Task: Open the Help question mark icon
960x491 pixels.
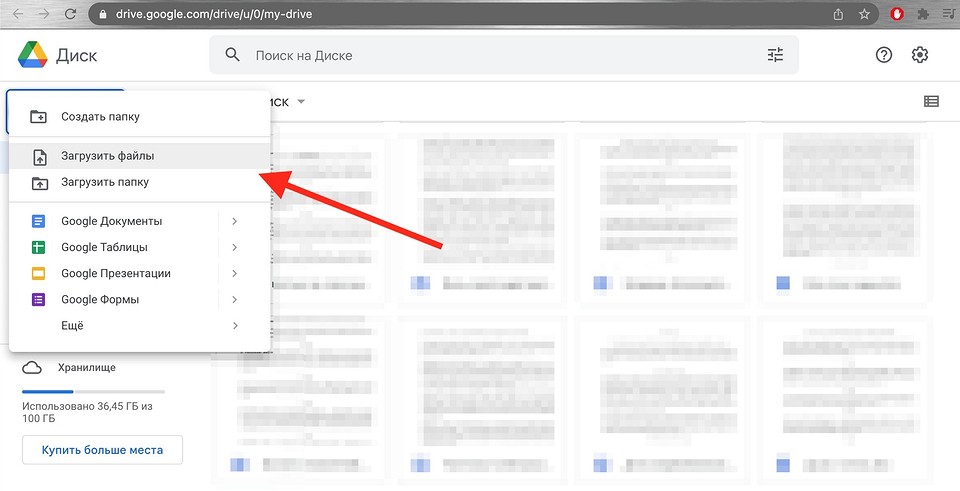Action: point(884,55)
